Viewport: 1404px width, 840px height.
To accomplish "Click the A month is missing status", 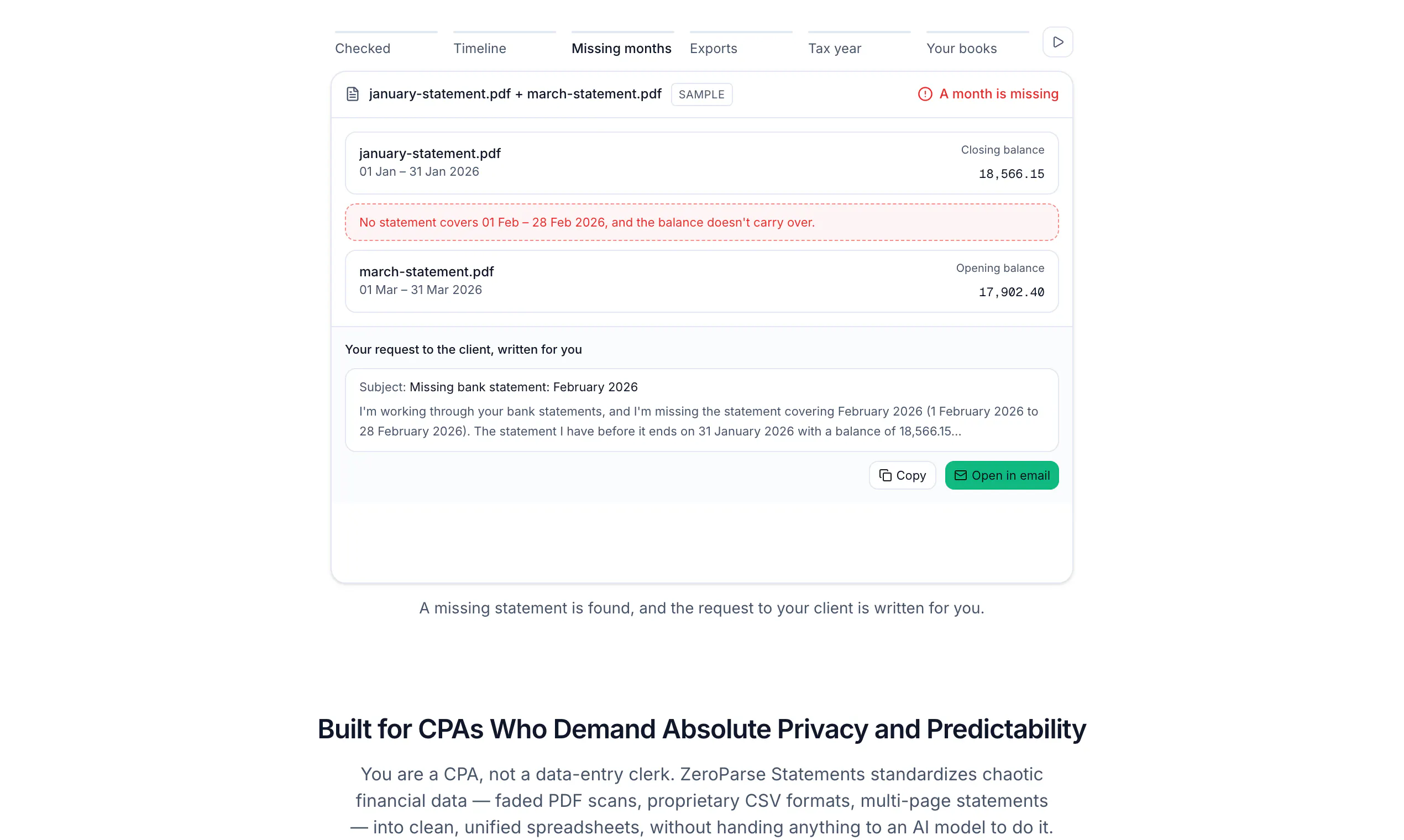I will [x=988, y=94].
